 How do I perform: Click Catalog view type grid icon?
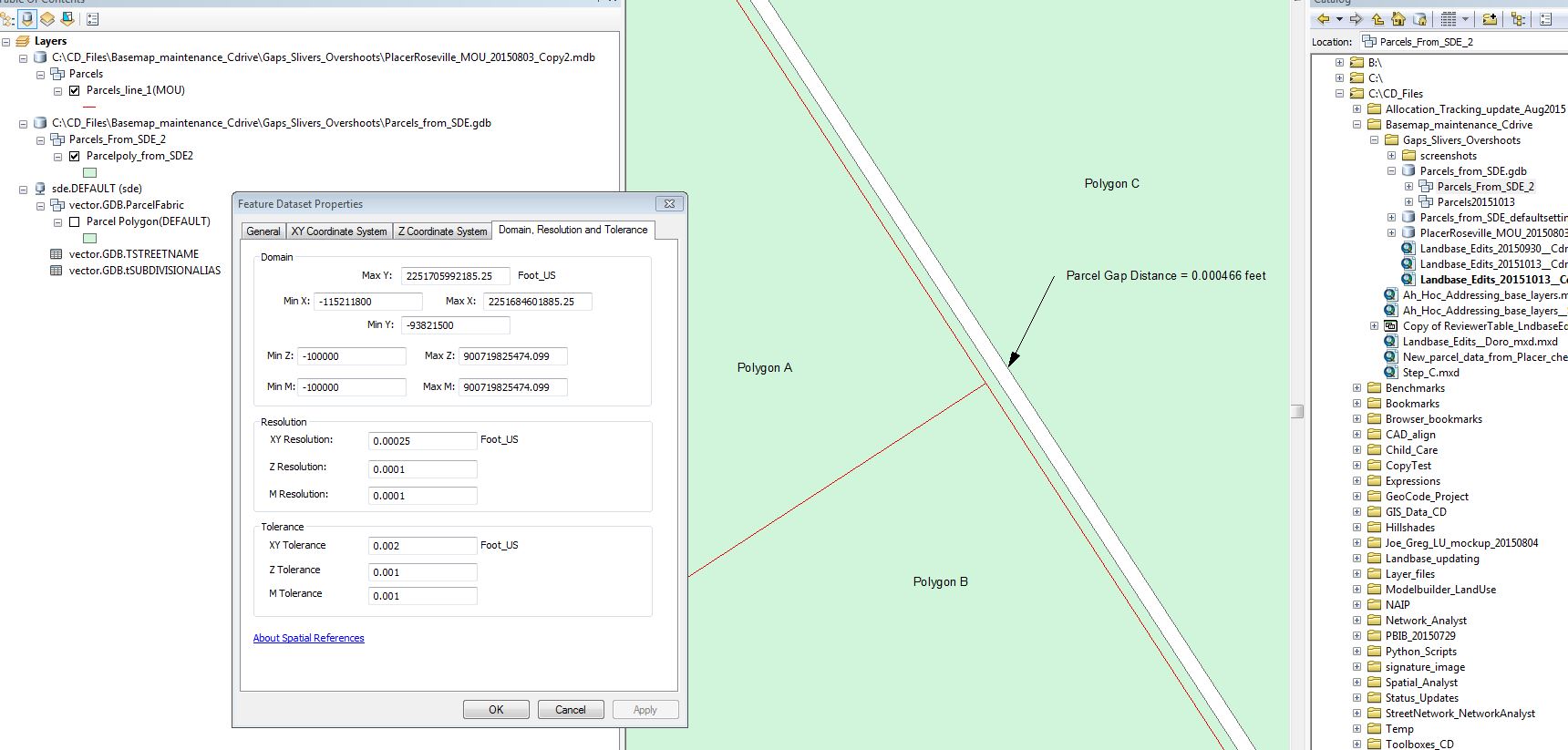click(1449, 19)
